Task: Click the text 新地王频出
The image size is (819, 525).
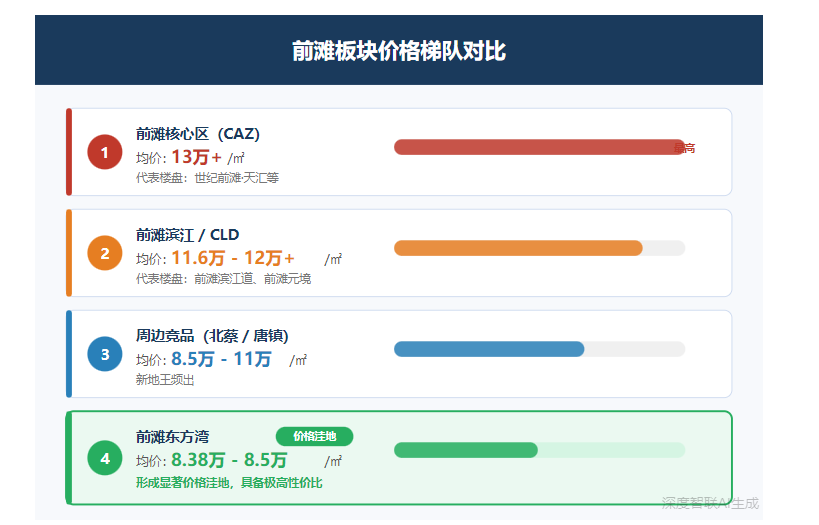Action: pyautogui.click(x=165, y=380)
